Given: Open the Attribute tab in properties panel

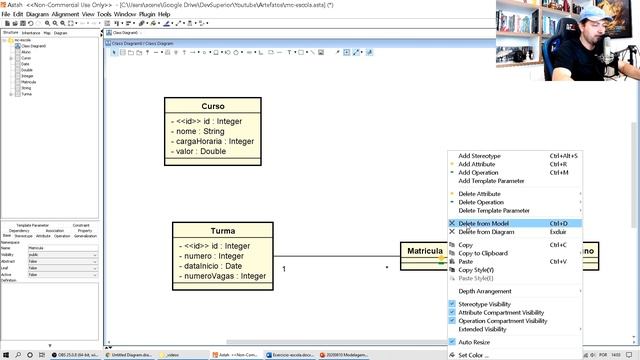Looking at the screenshot, I should click(x=43, y=236).
